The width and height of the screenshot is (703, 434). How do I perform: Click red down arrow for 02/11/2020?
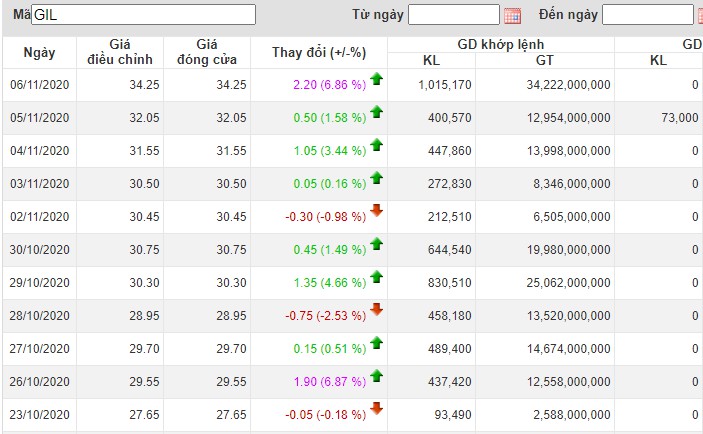pos(376,210)
